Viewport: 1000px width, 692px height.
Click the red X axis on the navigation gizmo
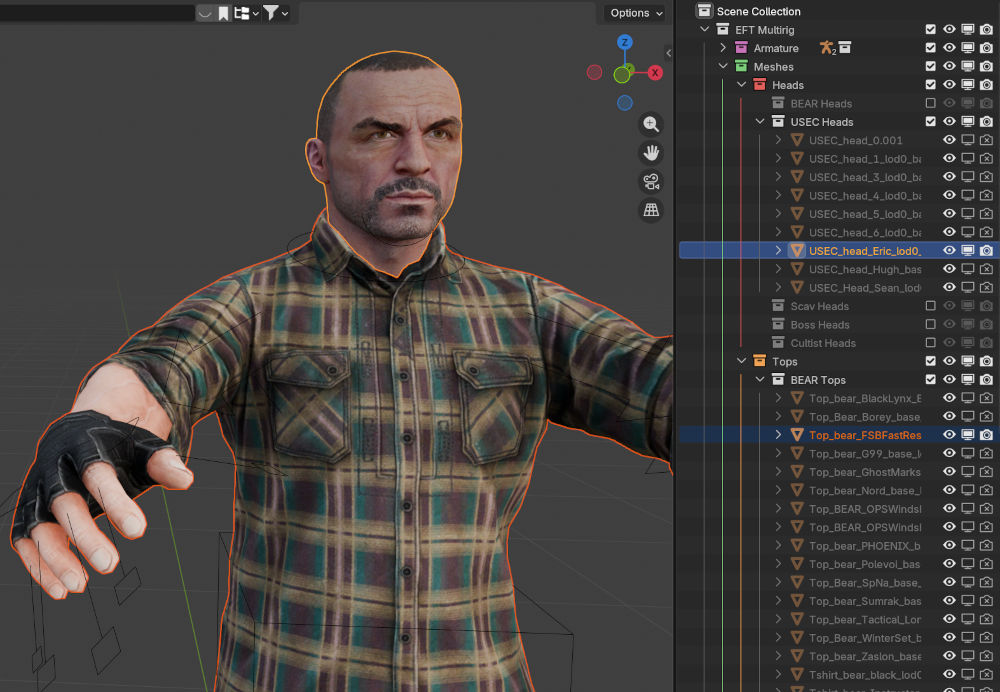(x=655, y=72)
